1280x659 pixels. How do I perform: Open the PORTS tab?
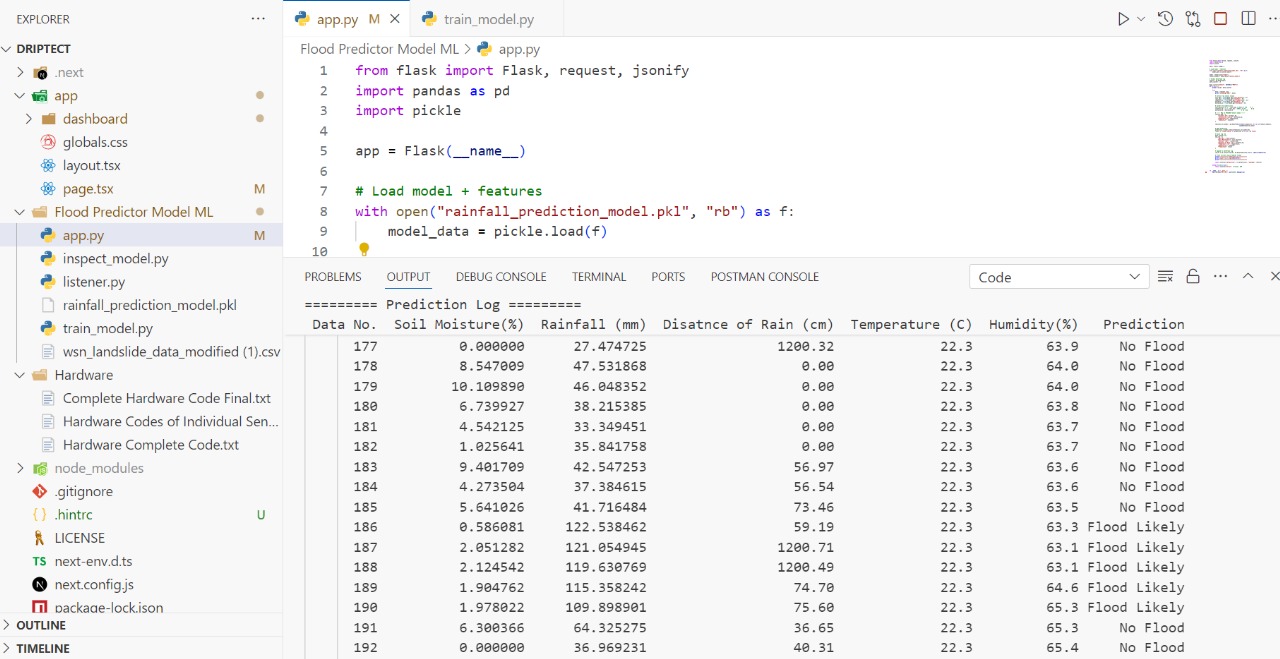668,277
